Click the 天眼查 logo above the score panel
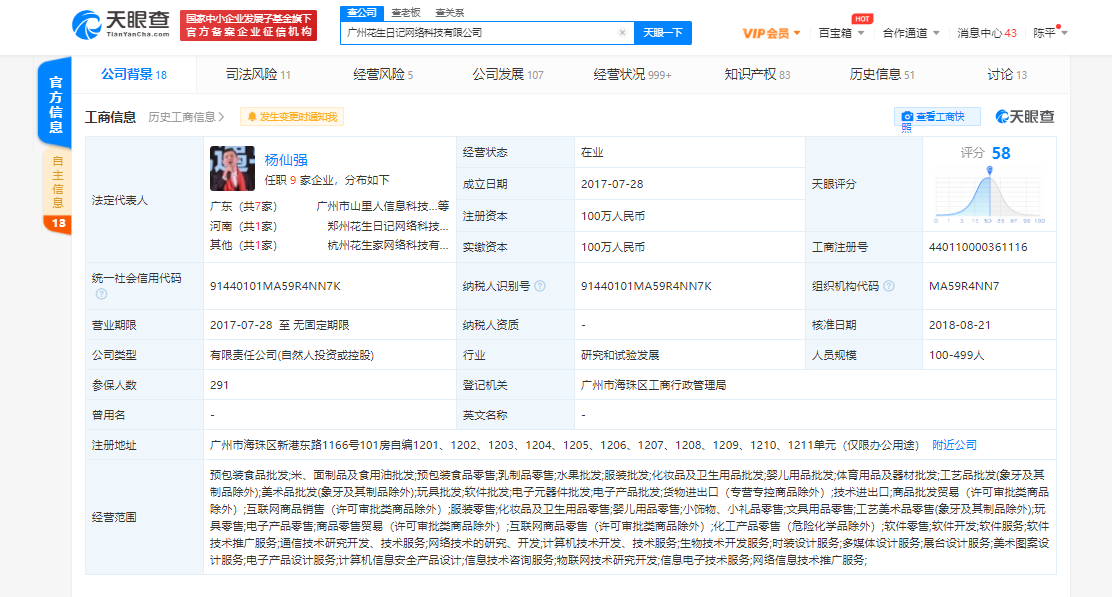The height and width of the screenshot is (597, 1112). (1025, 117)
